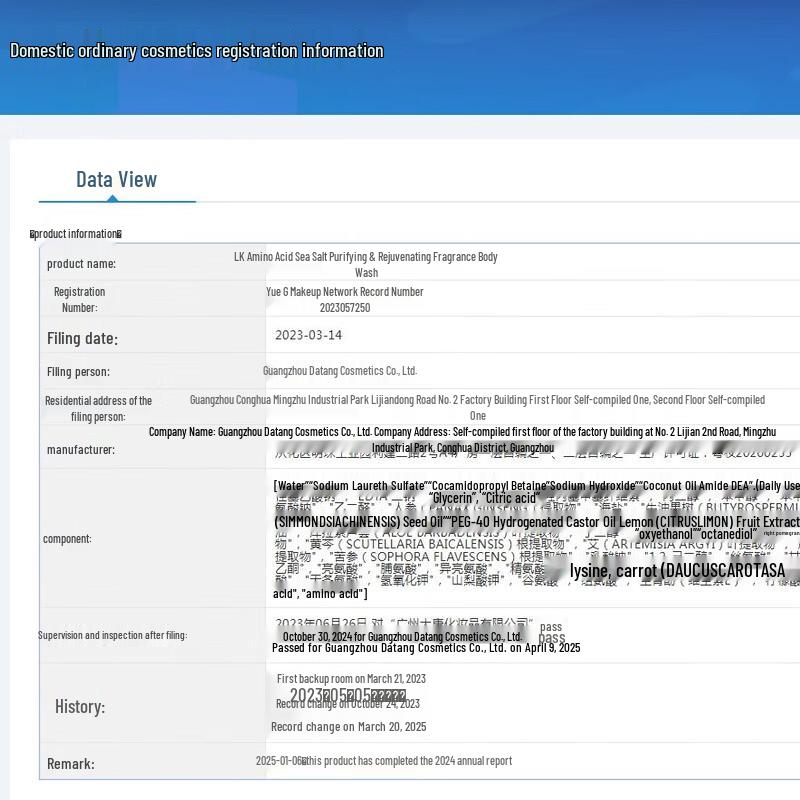Click the Domestic ordinary cosmetics registration title
This screenshot has width=800, height=800.
pyautogui.click(x=196, y=51)
